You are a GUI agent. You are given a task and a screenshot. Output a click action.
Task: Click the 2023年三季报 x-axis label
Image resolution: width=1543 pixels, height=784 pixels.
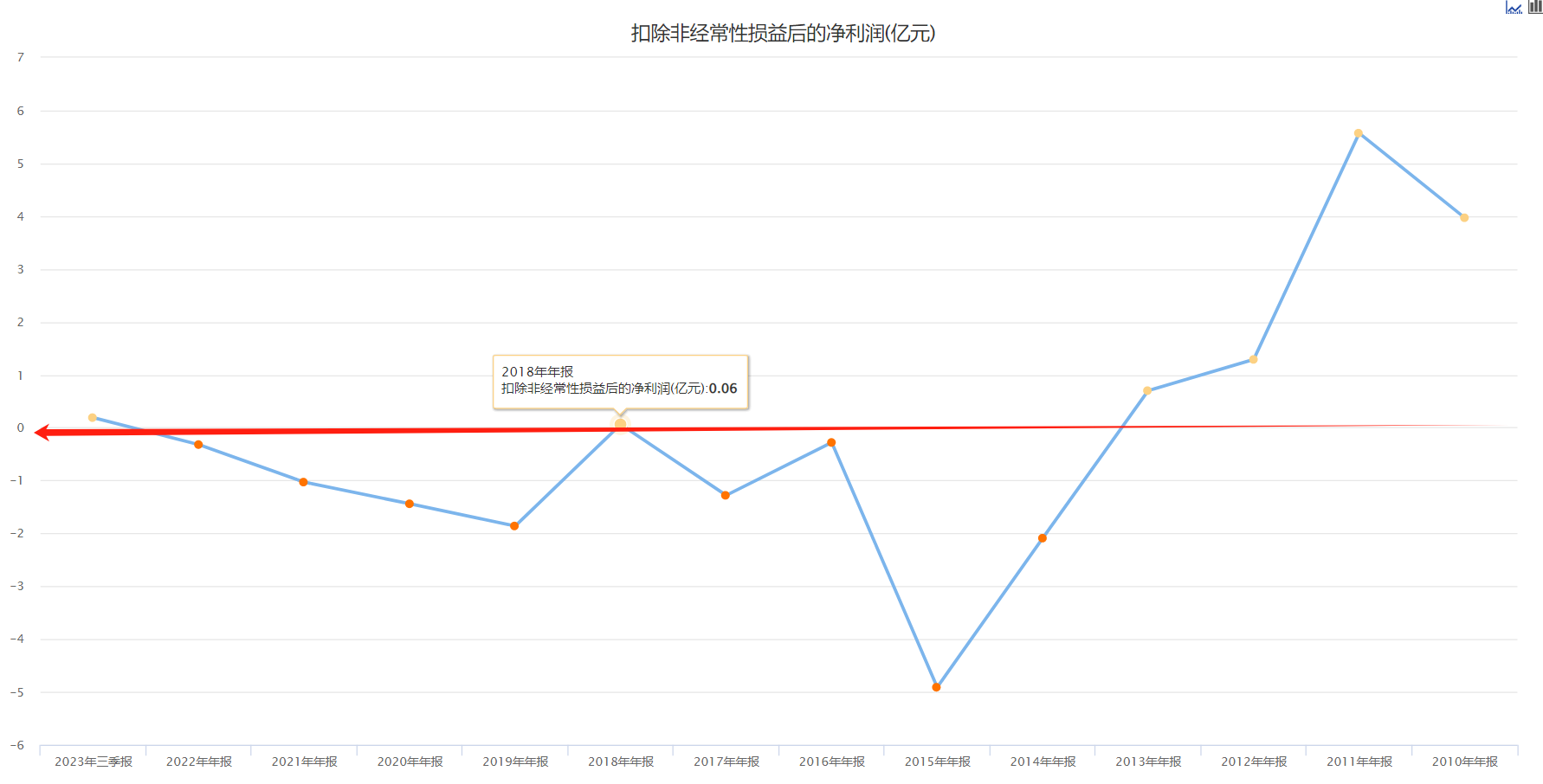pos(94,762)
